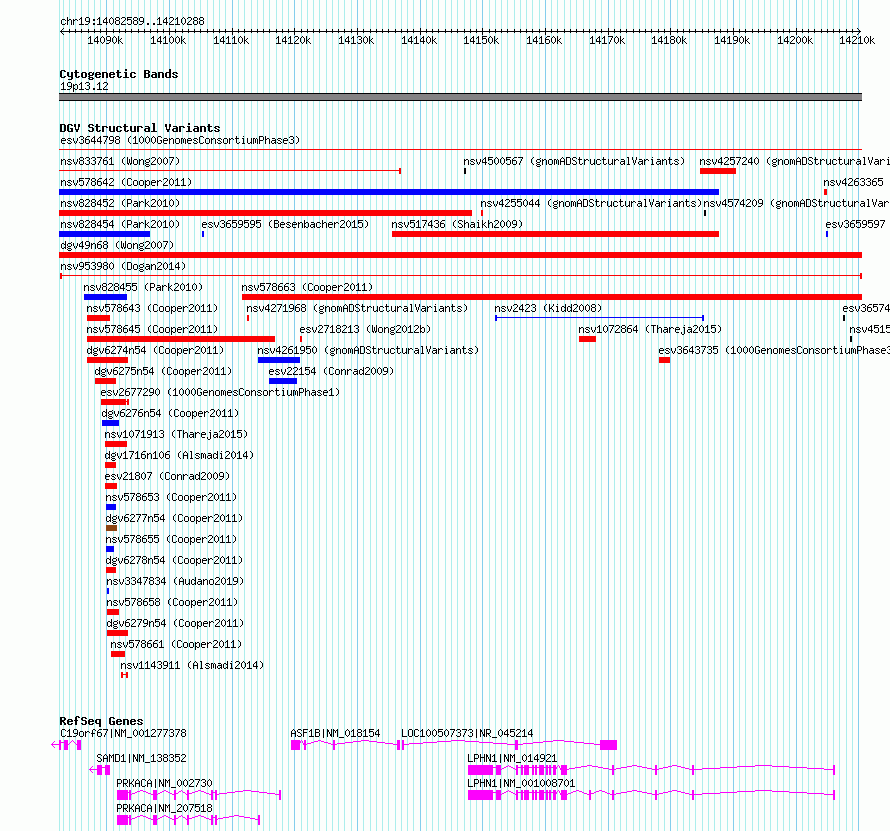890x831 pixels.
Task: Select the dgv6278n54 (Cooper2011) label
Action: click(x=174, y=560)
